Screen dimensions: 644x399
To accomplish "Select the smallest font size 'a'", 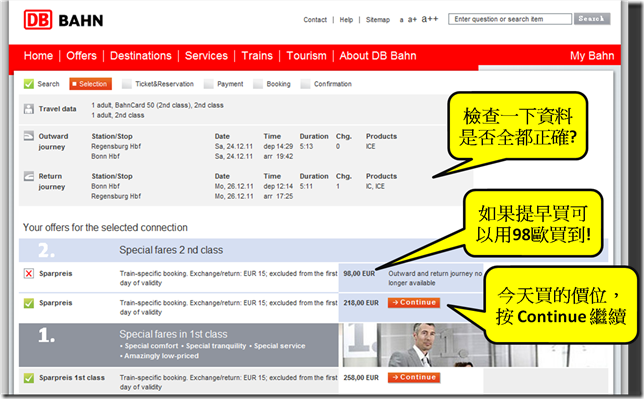I will tap(401, 20).
